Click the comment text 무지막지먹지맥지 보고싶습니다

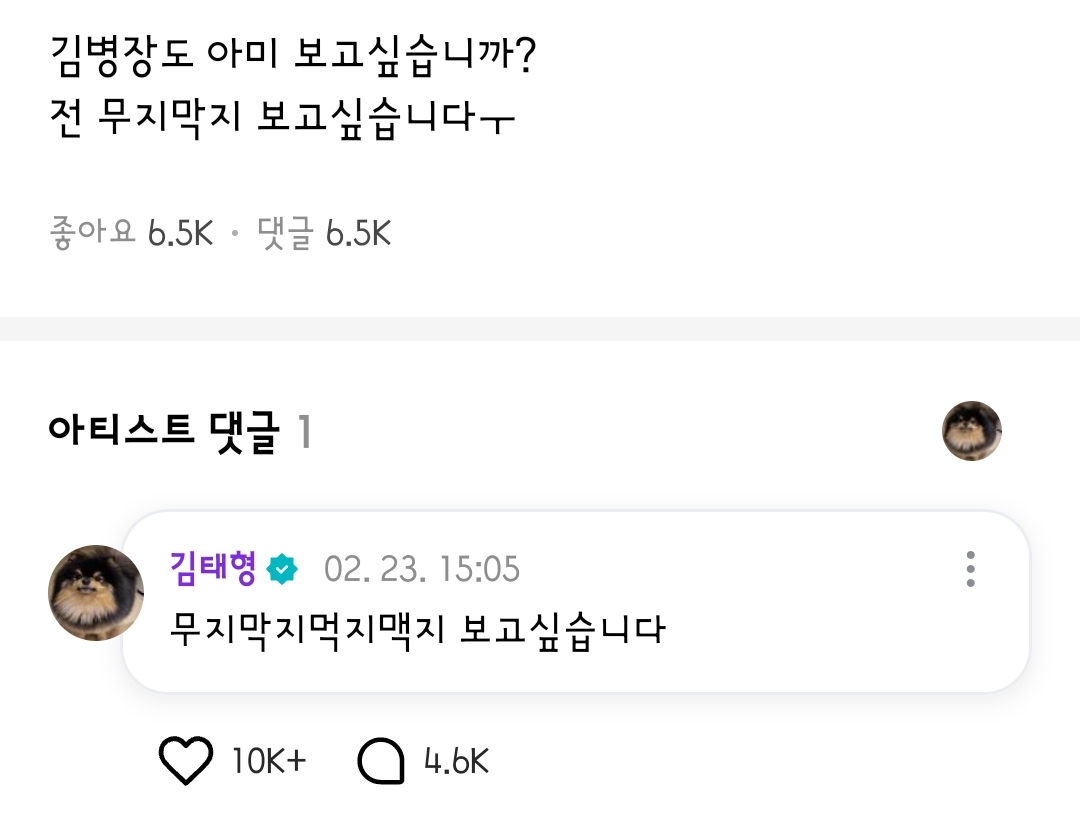coord(418,629)
